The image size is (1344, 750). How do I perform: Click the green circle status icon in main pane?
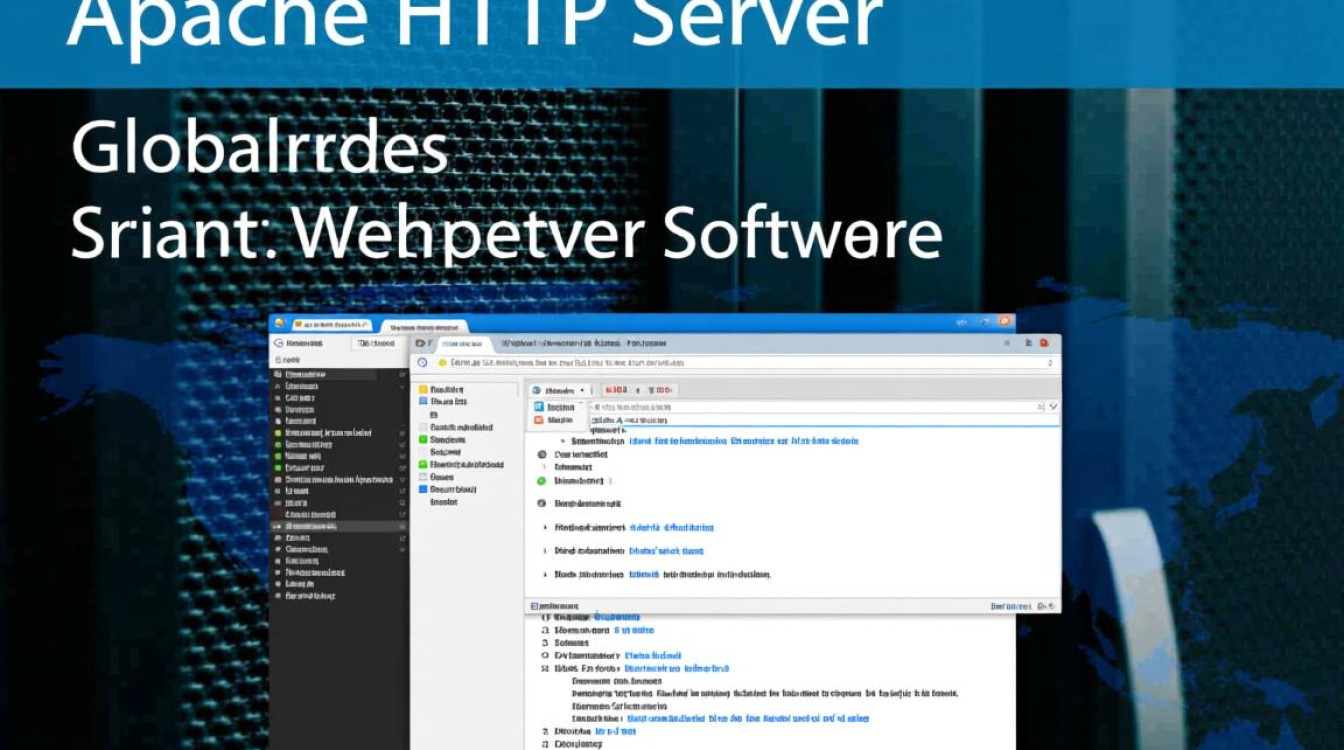click(x=542, y=481)
